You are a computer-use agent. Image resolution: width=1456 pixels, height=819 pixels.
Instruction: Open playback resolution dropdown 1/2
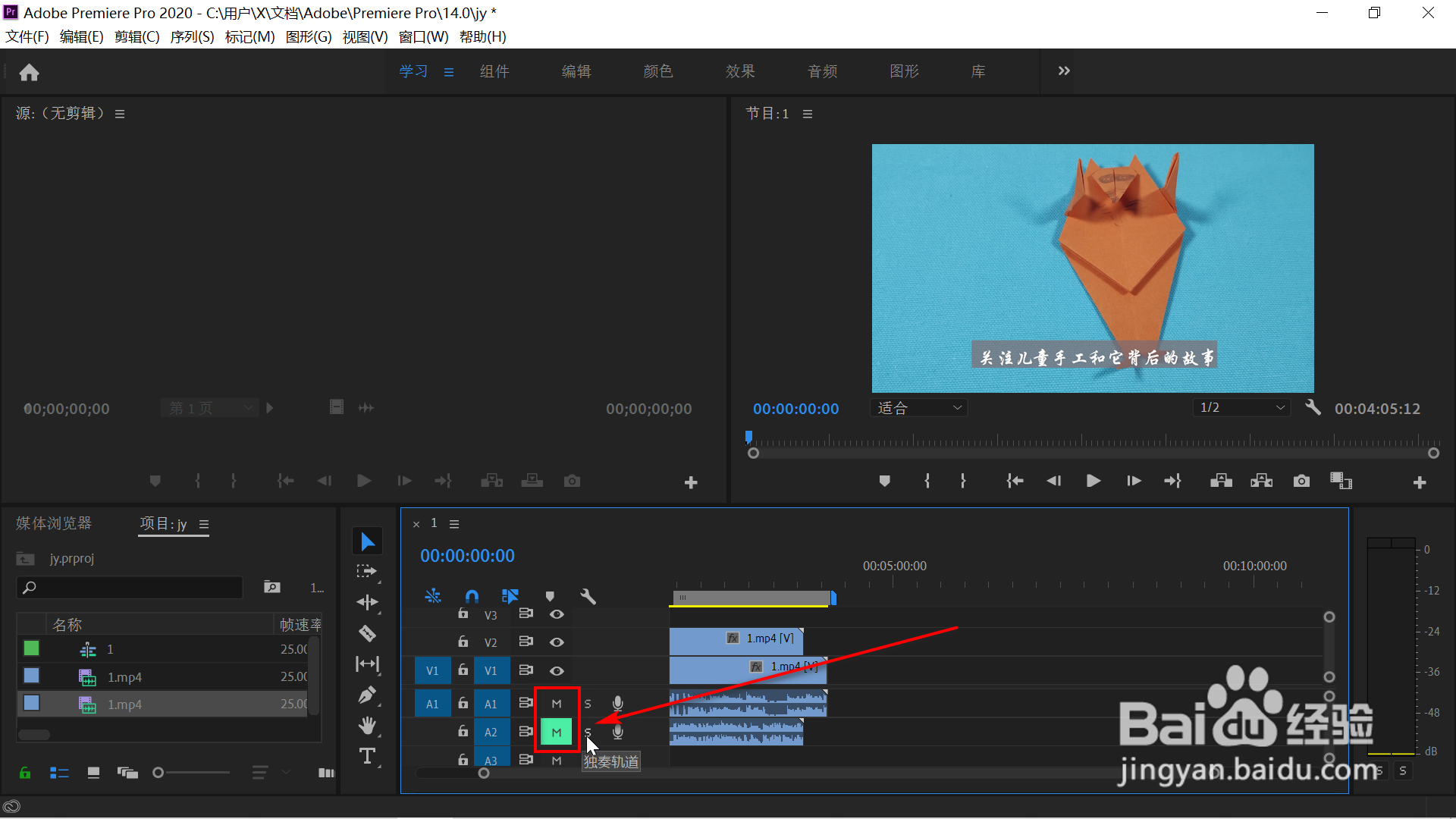[x=1241, y=408]
